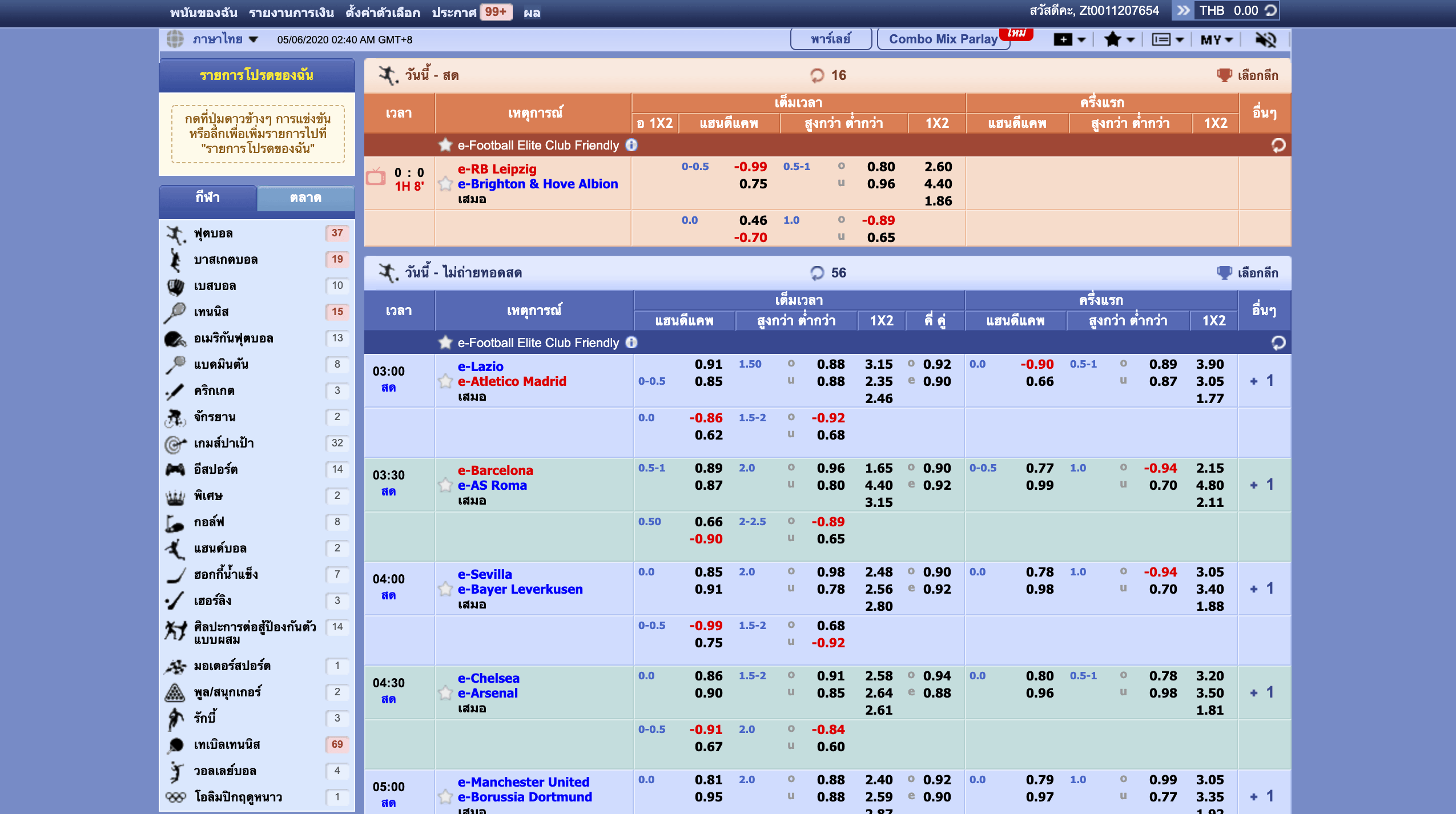Select the e-sports gamepad icon in sidebar

coord(175,469)
